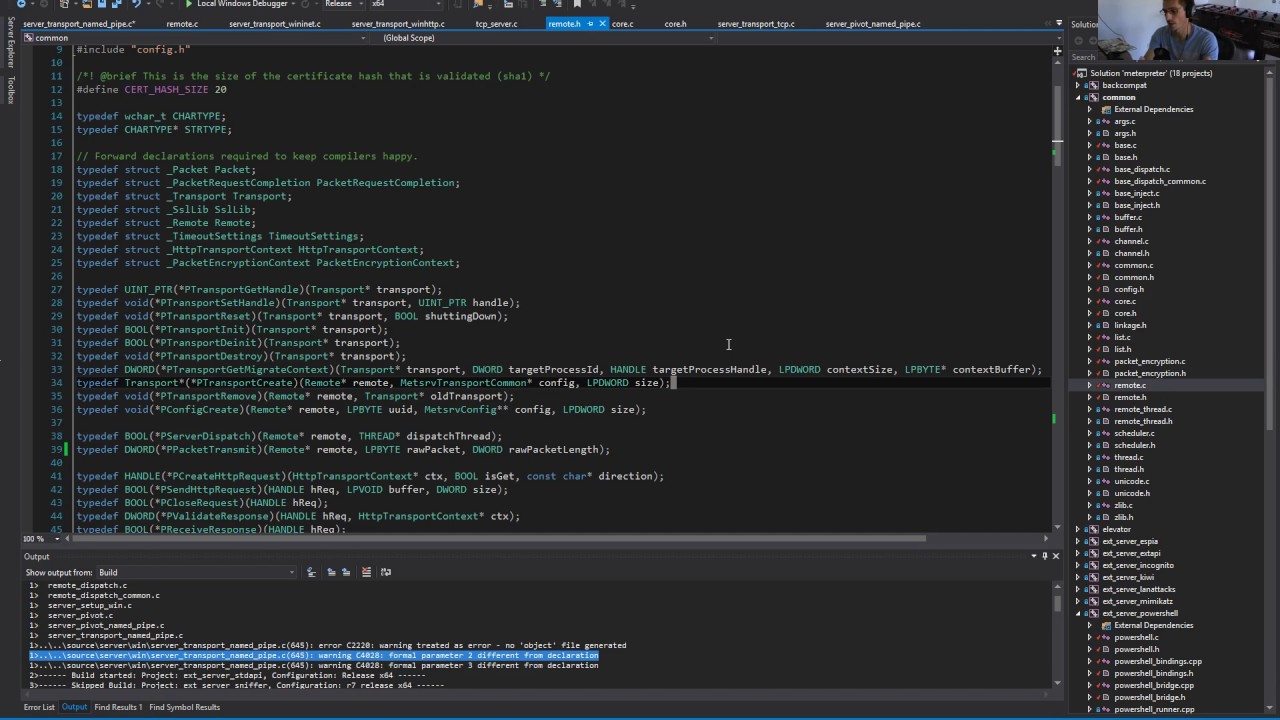
Task: Select scheduler.c in Solution Explorer
Action: (1134, 433)
